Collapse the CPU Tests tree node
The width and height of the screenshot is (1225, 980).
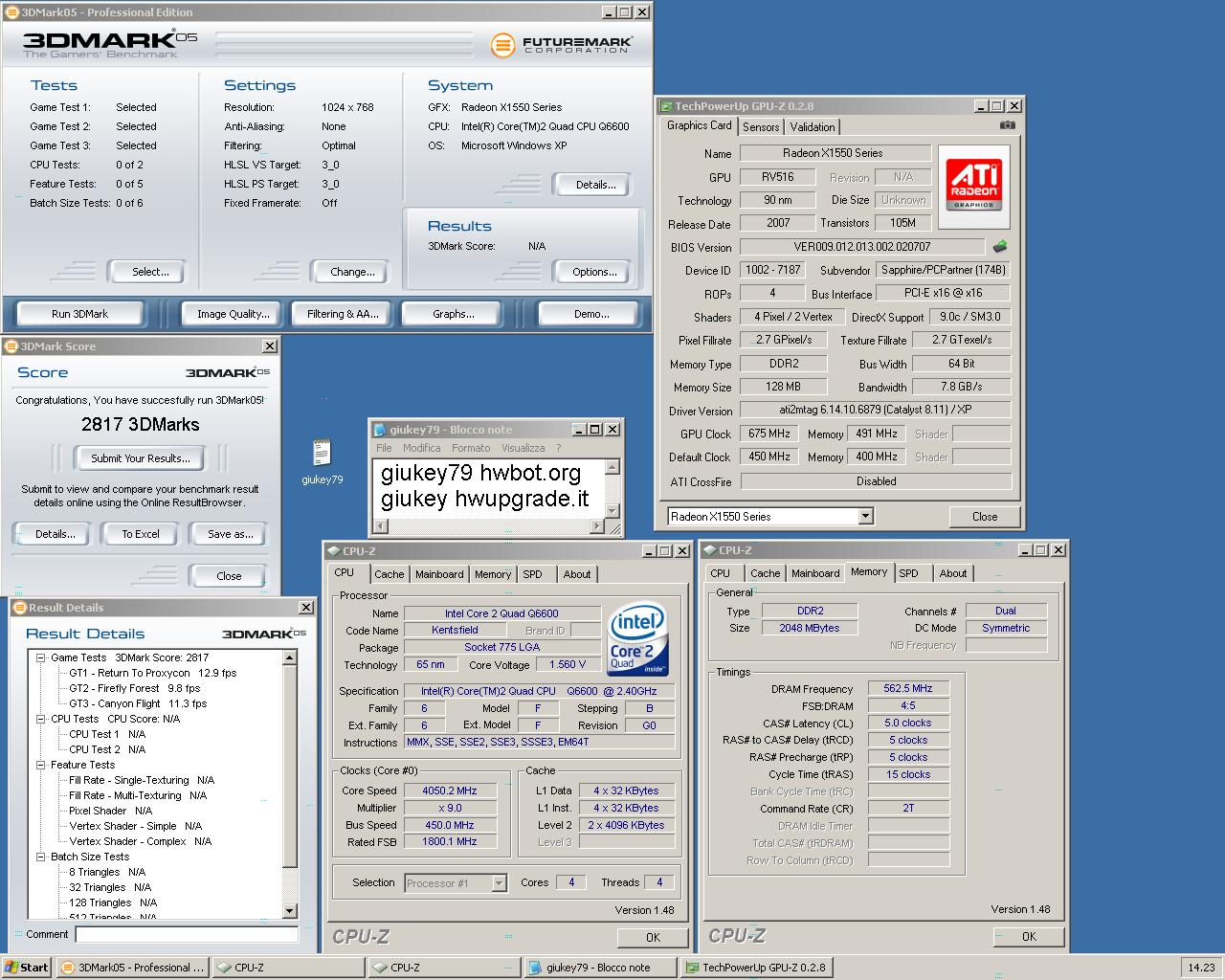(41, 719)
